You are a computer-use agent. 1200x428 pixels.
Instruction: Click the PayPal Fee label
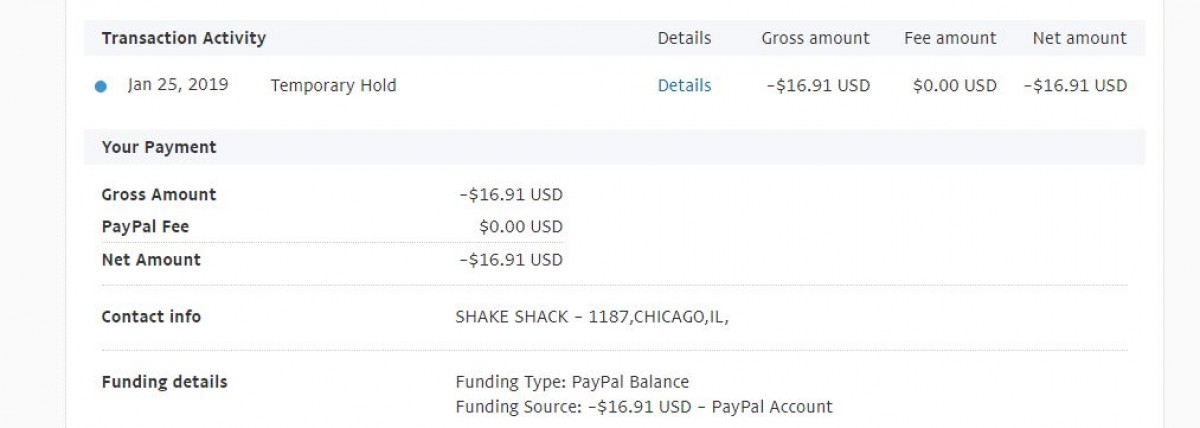point(145,227)
